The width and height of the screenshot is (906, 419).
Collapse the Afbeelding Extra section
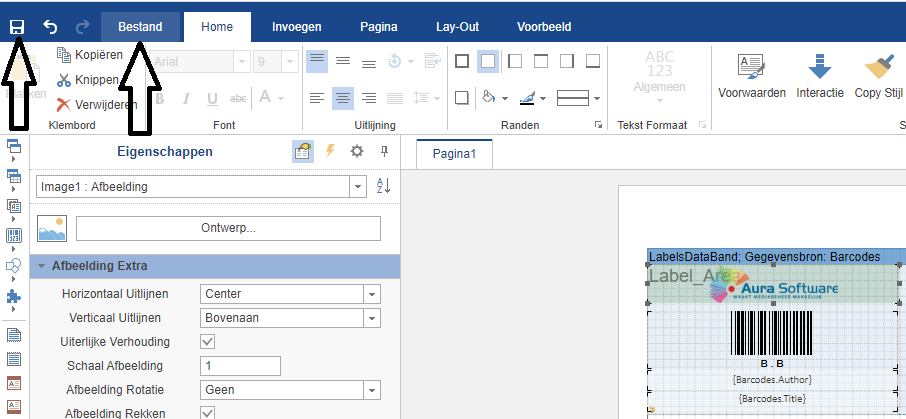42,266
